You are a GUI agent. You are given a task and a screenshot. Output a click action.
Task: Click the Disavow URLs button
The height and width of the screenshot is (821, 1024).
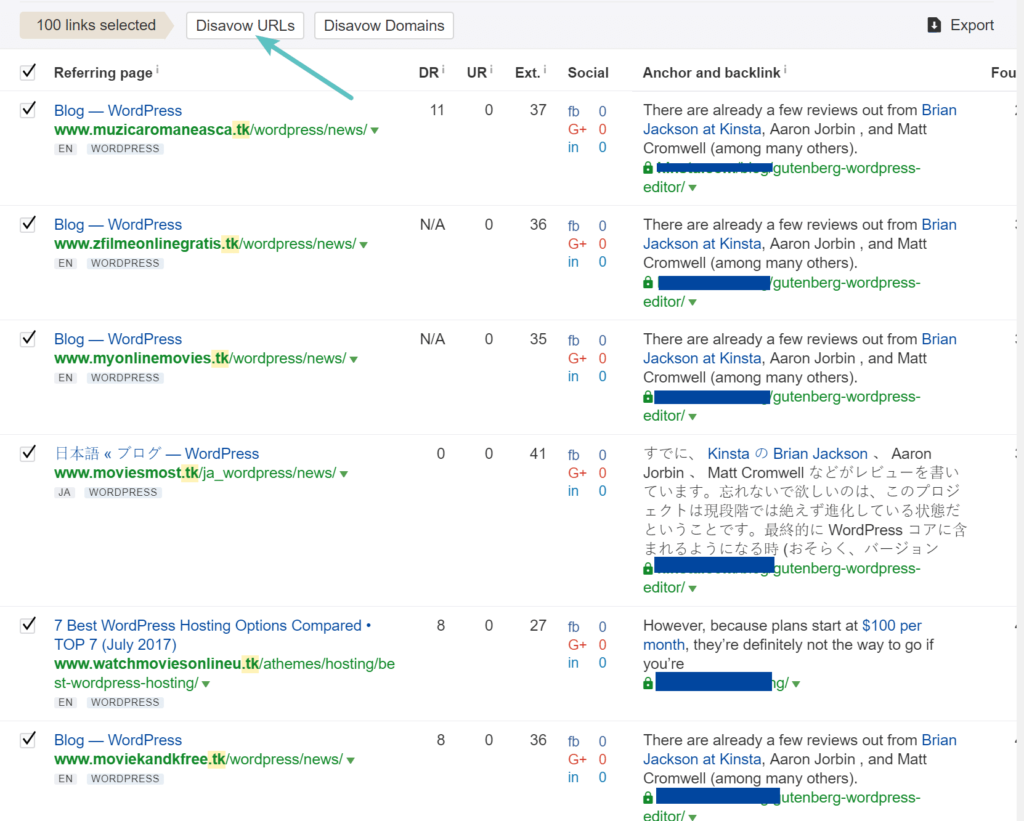(x=245, y=26)
